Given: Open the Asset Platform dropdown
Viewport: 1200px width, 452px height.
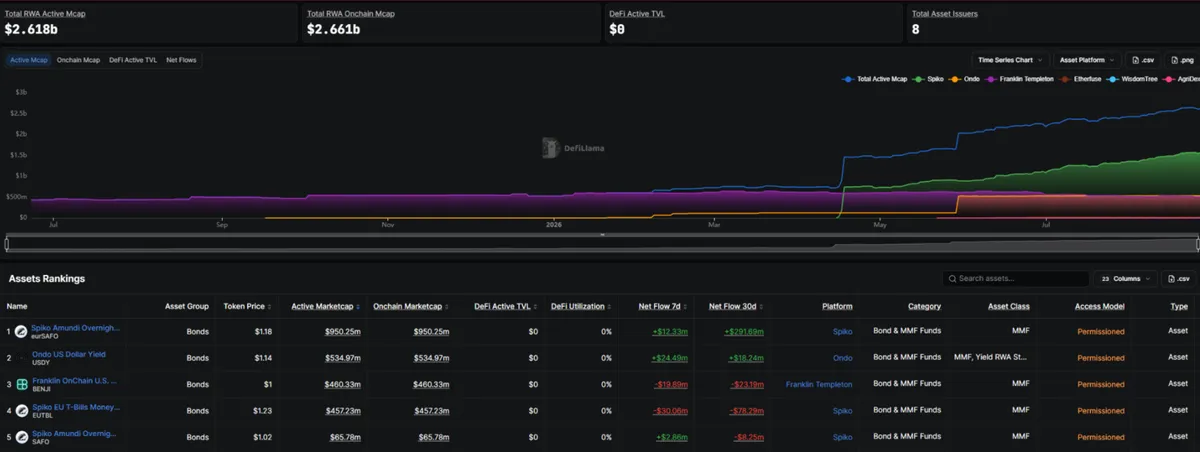Looking at the screenshot, I should tap(1087, 60).
